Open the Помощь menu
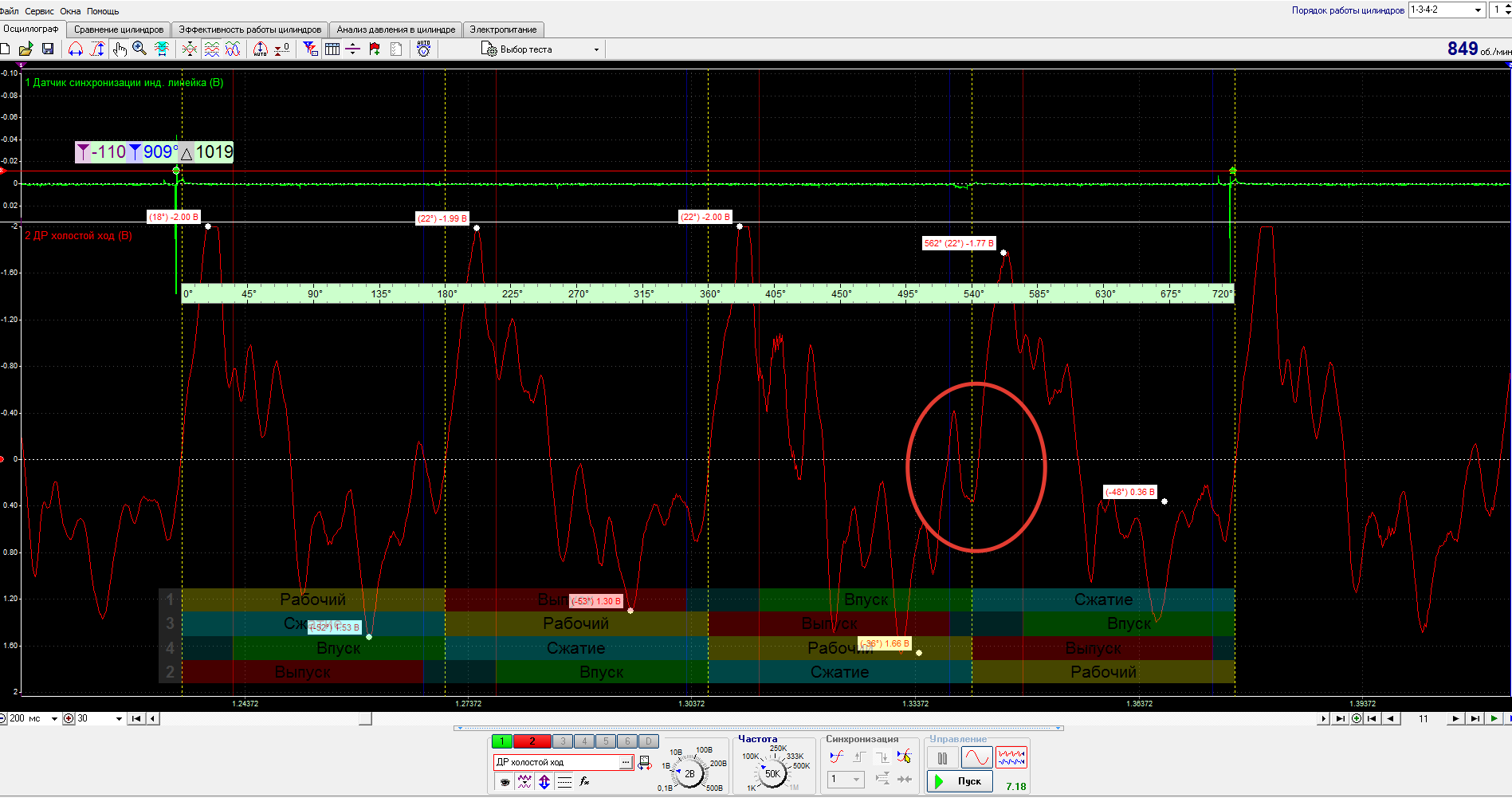This screenshot has width=1512, height=798. click(103, 11)
